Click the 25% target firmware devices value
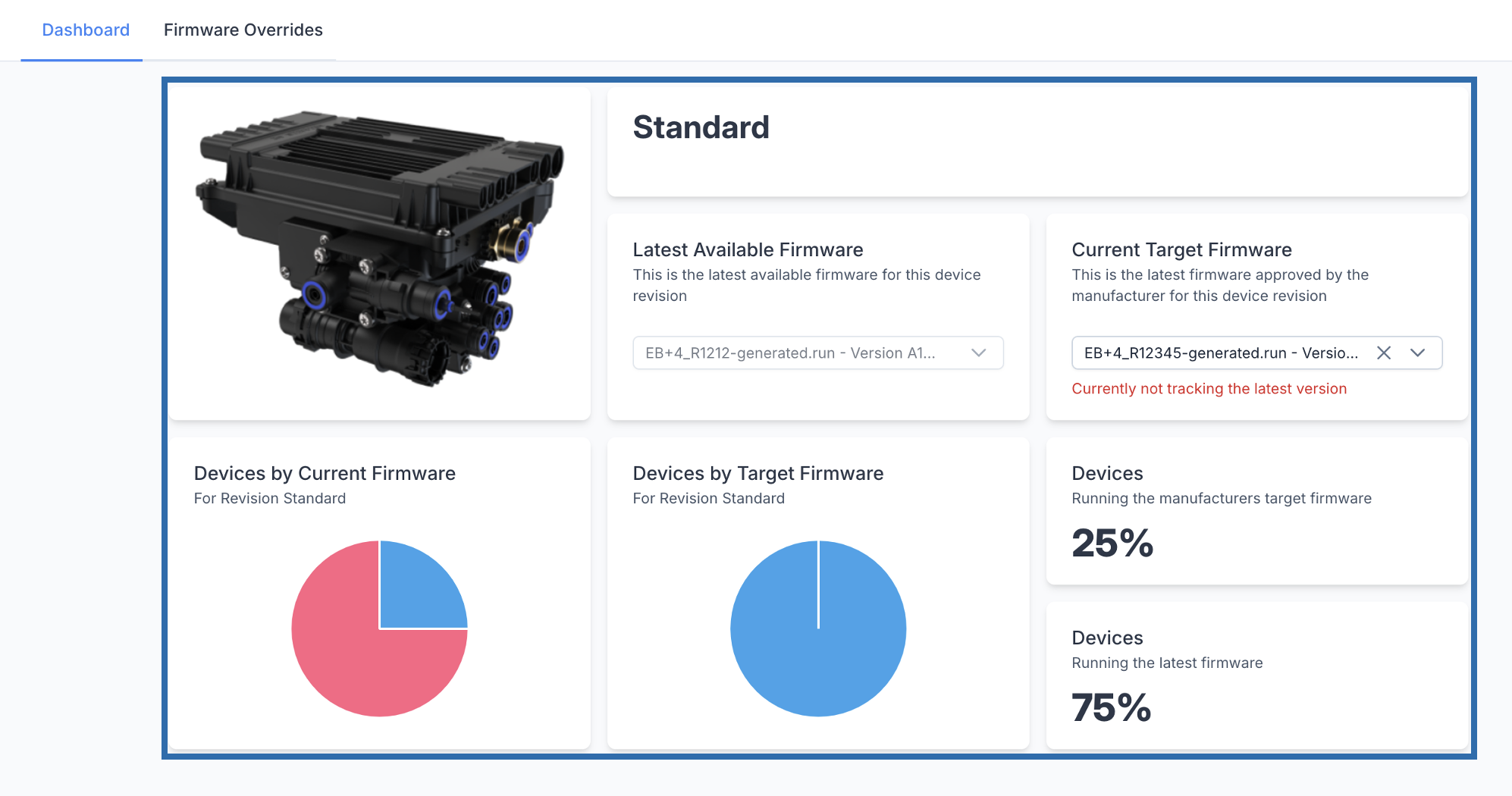1512x796 pixels. [x=1112, y=544]
